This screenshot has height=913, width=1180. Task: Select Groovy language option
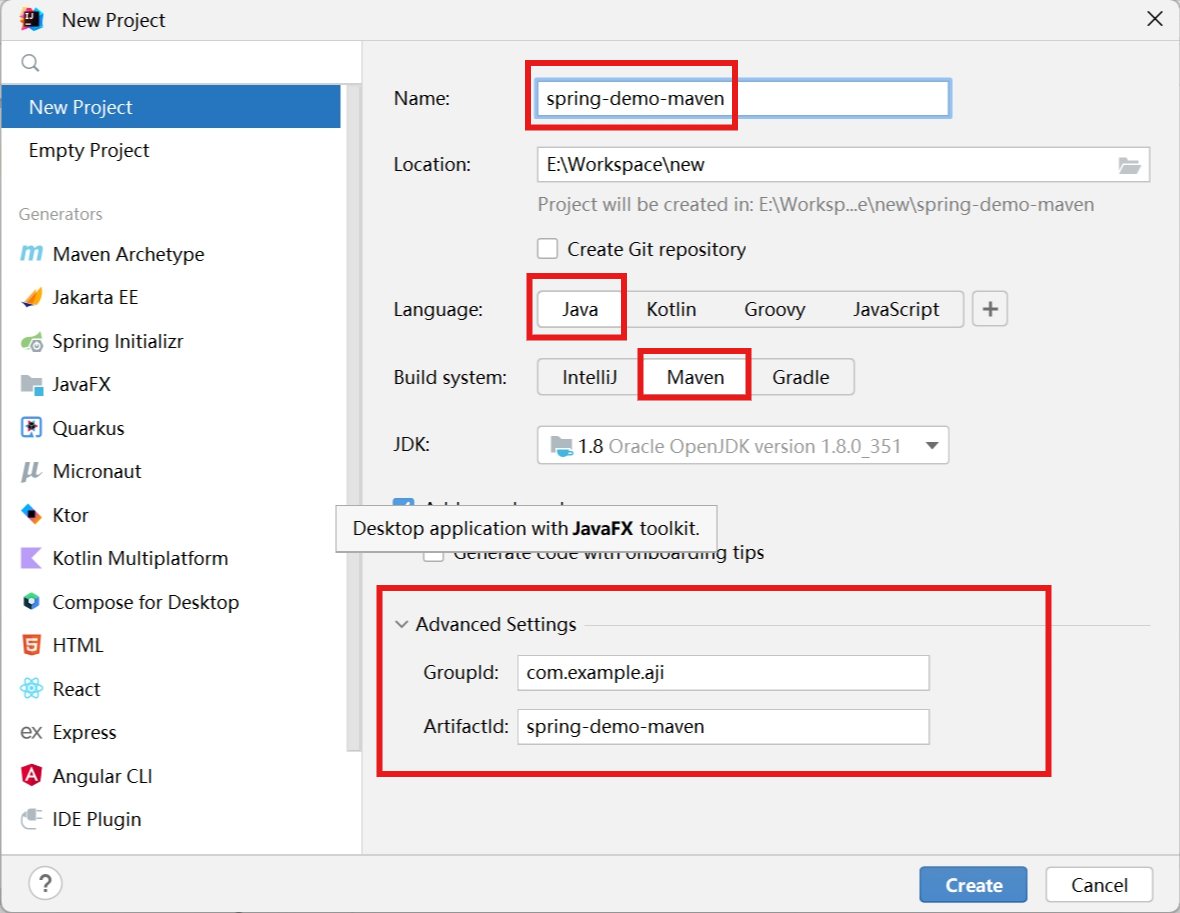774,309
